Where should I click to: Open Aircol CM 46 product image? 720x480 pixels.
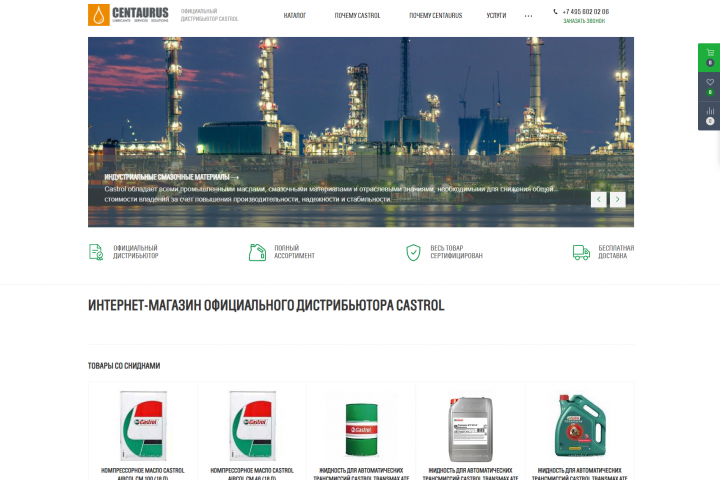point(252,426)
